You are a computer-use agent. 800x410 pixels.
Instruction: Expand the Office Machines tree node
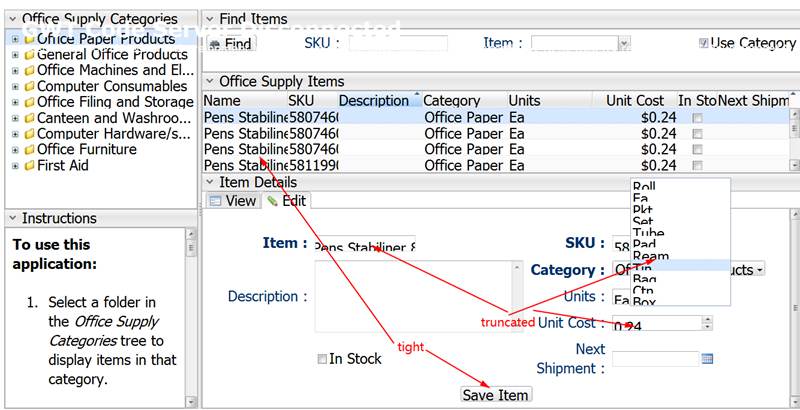point(15,71)
